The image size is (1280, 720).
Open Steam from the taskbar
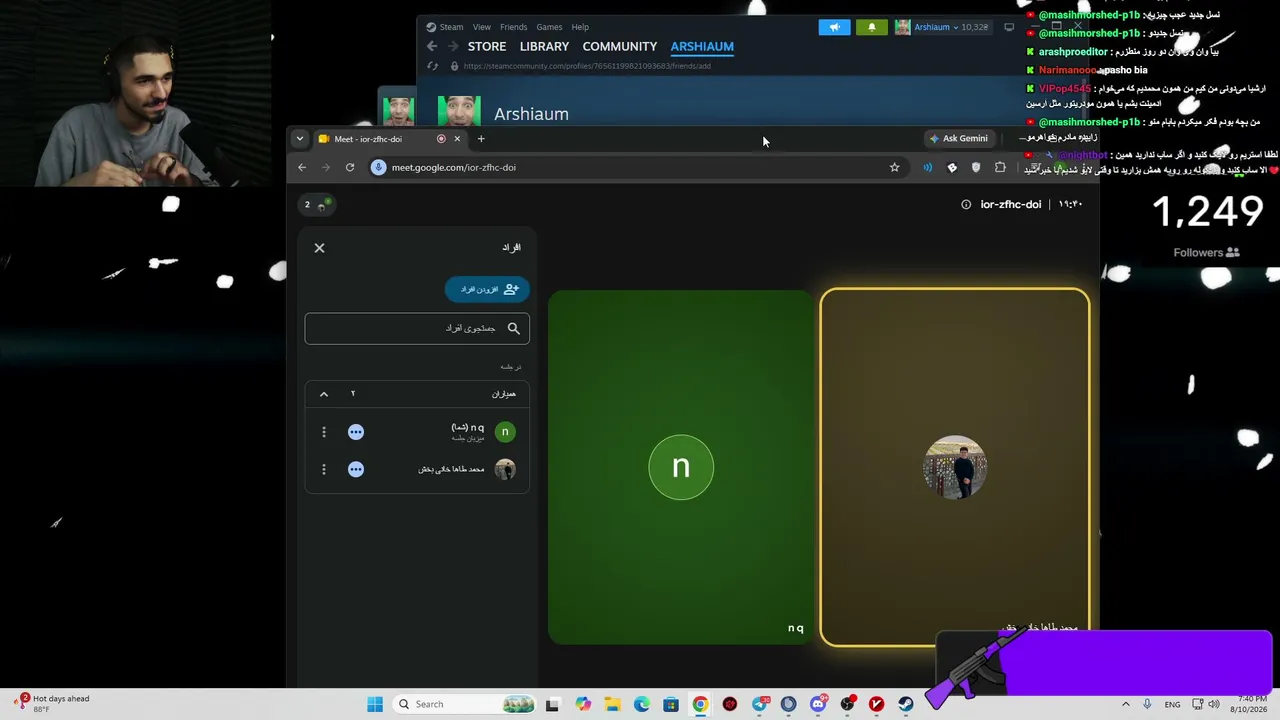pos(906,704)
